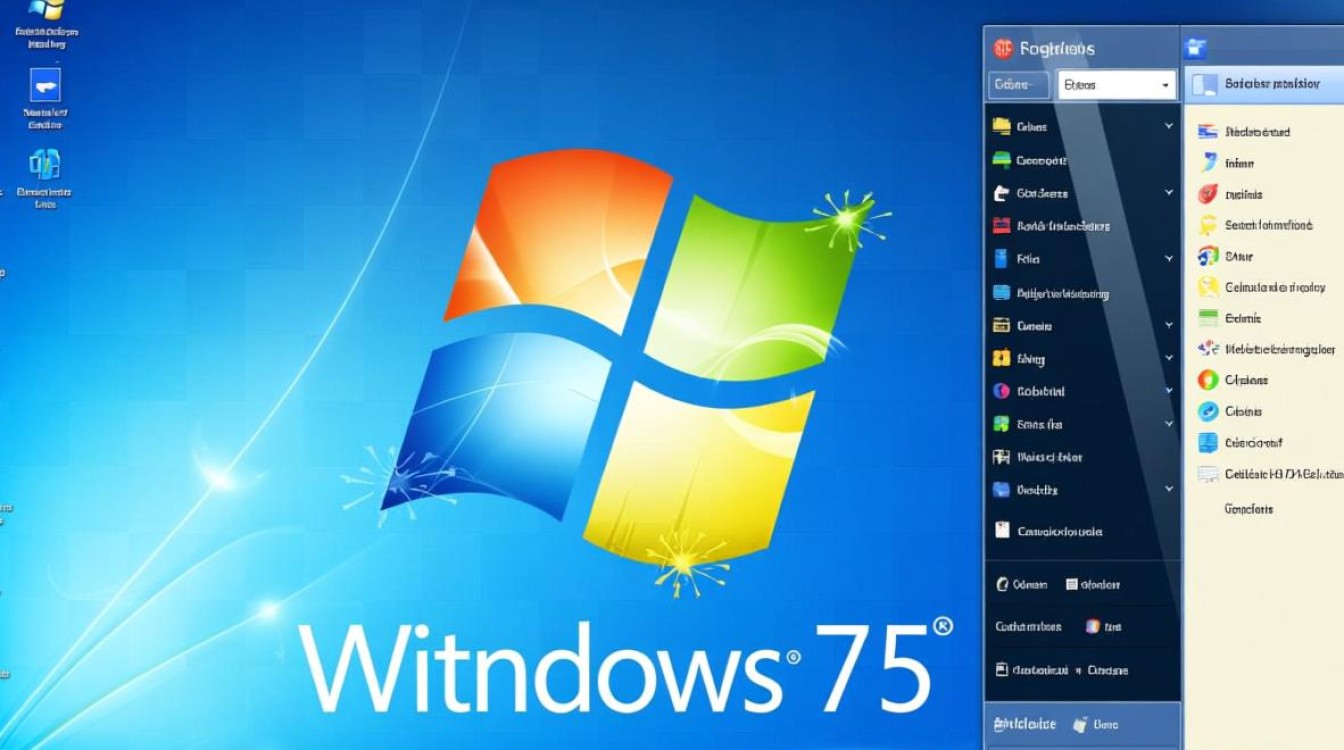Expand the chevron next to the blue folder entry
This screenshot has width=1344, height=750.
click(x=1168, y=258)
